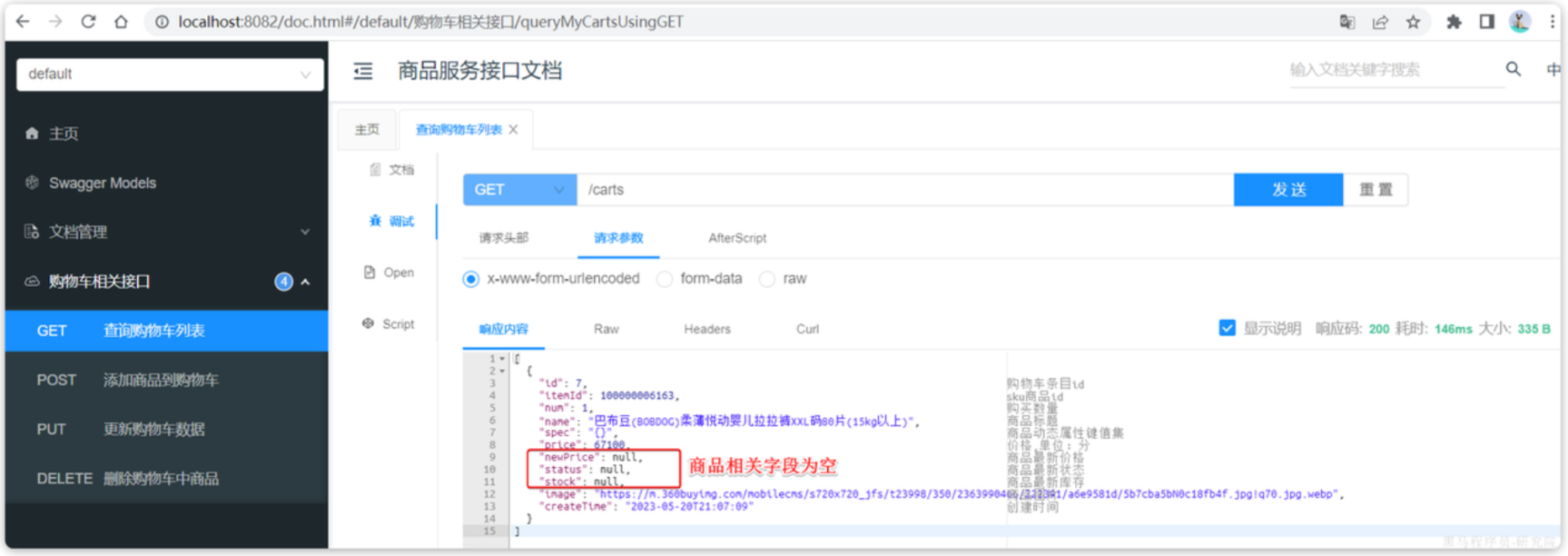Click the search magnifier icon

1514,69
